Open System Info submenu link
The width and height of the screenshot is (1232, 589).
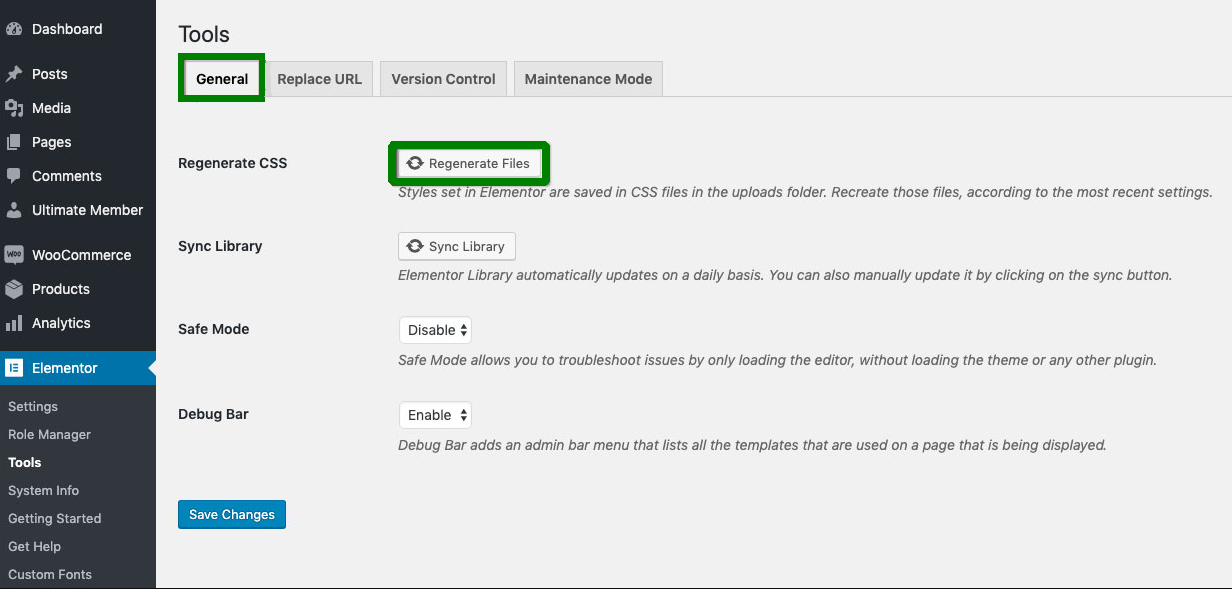(x=43, y=491)
